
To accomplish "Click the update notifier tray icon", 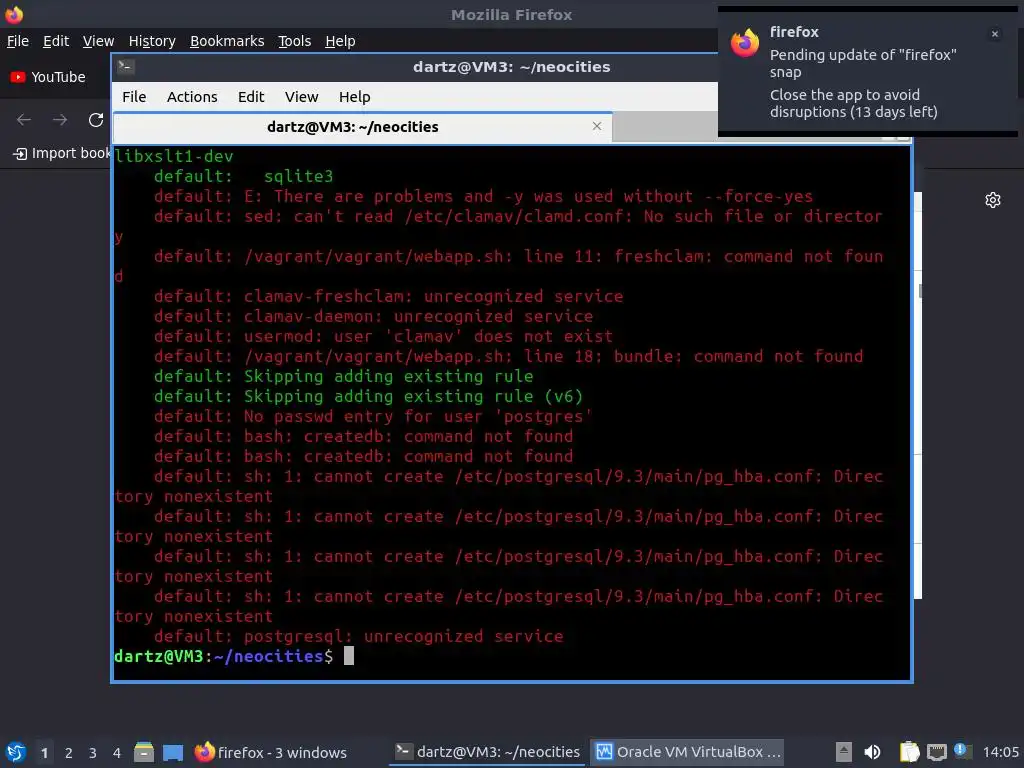I will point(961,751).
